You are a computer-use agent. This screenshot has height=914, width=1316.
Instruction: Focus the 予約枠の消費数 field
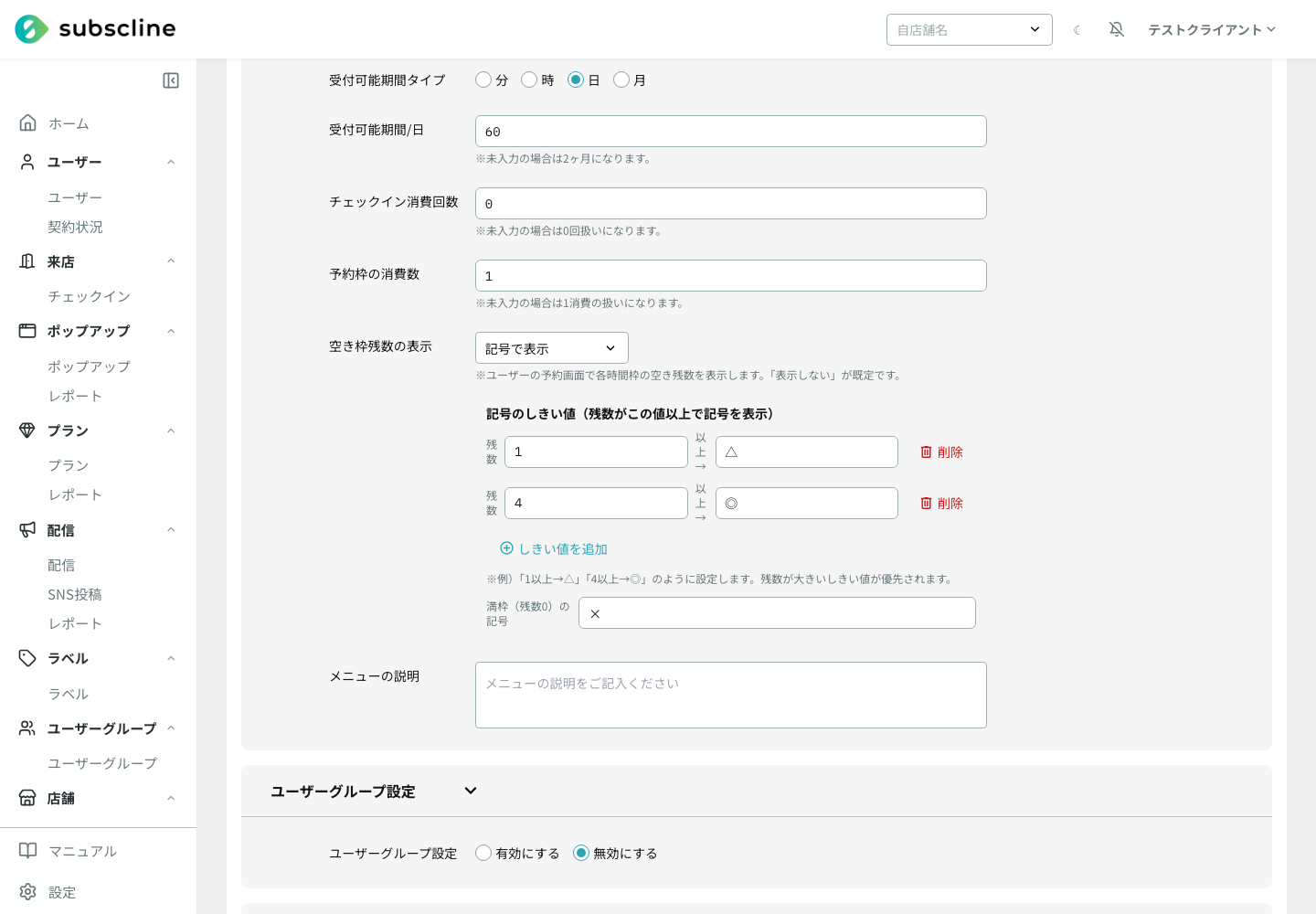[x=731, y=275]
